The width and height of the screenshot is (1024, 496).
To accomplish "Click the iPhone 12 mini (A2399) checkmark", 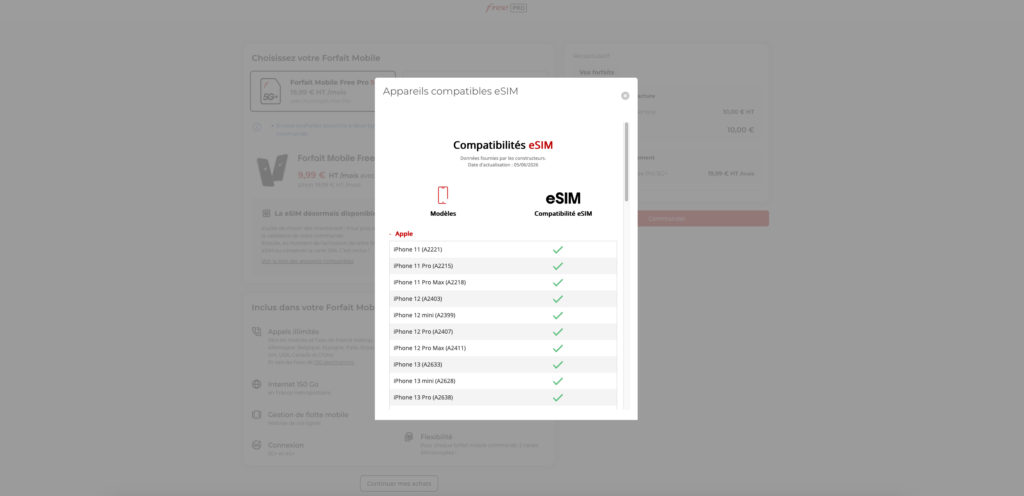I will [558, 315].
